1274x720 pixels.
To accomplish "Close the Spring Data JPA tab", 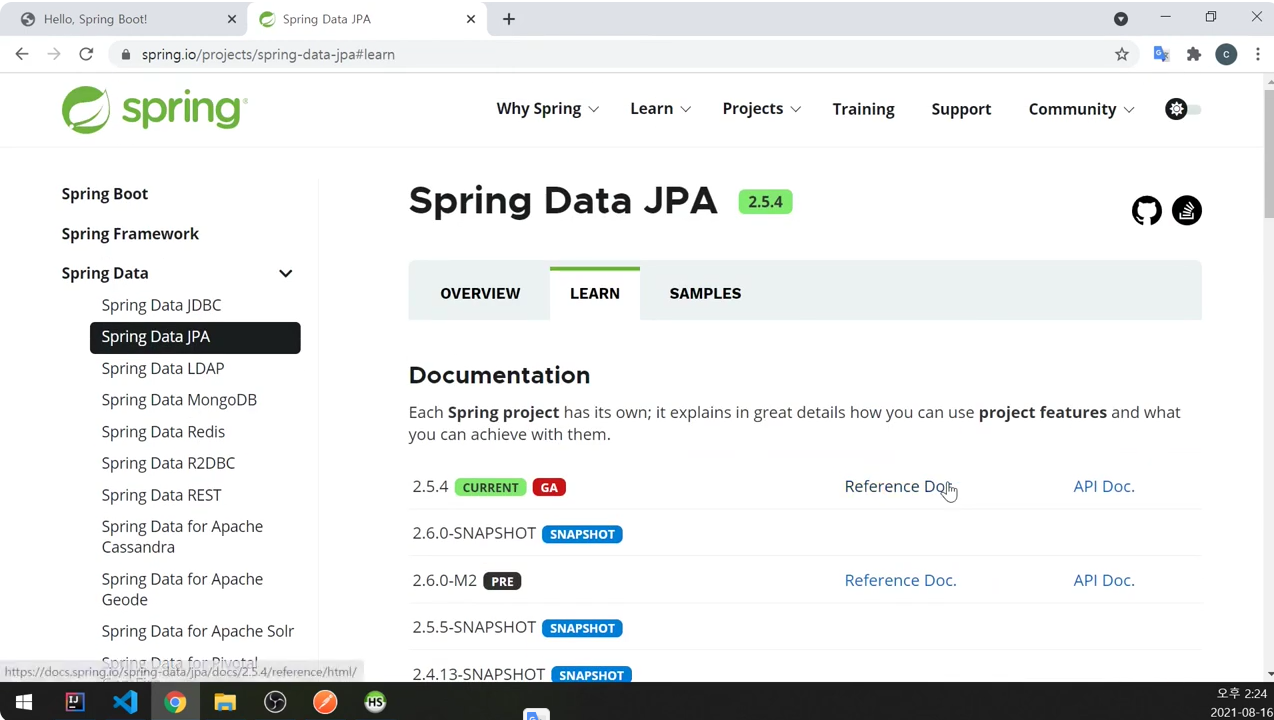I will [x=471, y=18].
